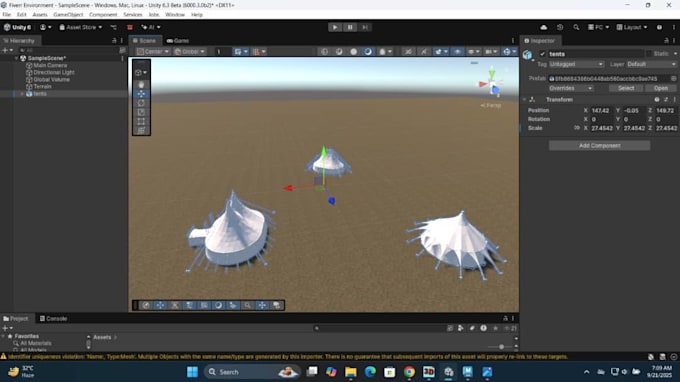This screenshot has height=382, width=680.
Task: Select the Rotate tool
Action: [141, 103]
